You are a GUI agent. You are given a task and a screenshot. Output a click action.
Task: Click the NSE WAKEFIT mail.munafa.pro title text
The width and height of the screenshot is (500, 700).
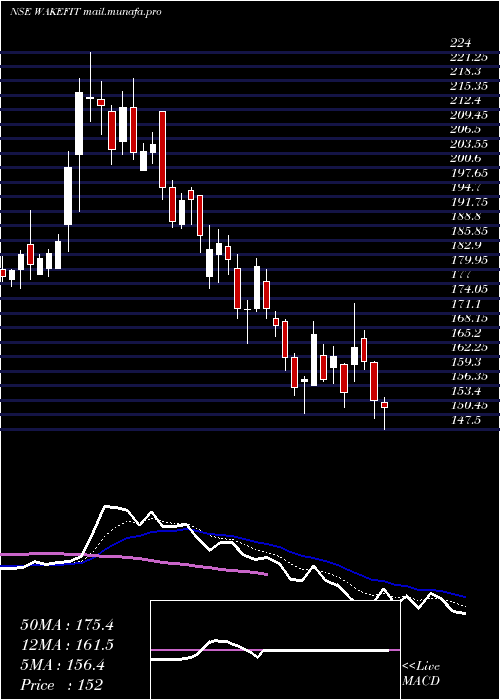coord(85,12)
